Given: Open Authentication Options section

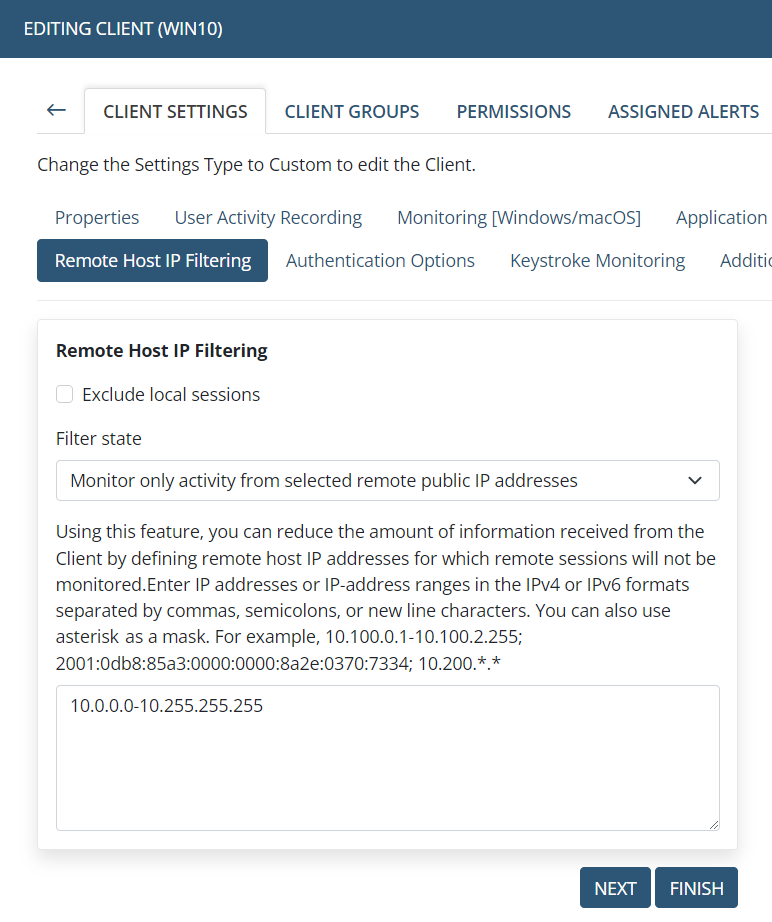Looking at the screenshot, I should click(x=380, y=261).
